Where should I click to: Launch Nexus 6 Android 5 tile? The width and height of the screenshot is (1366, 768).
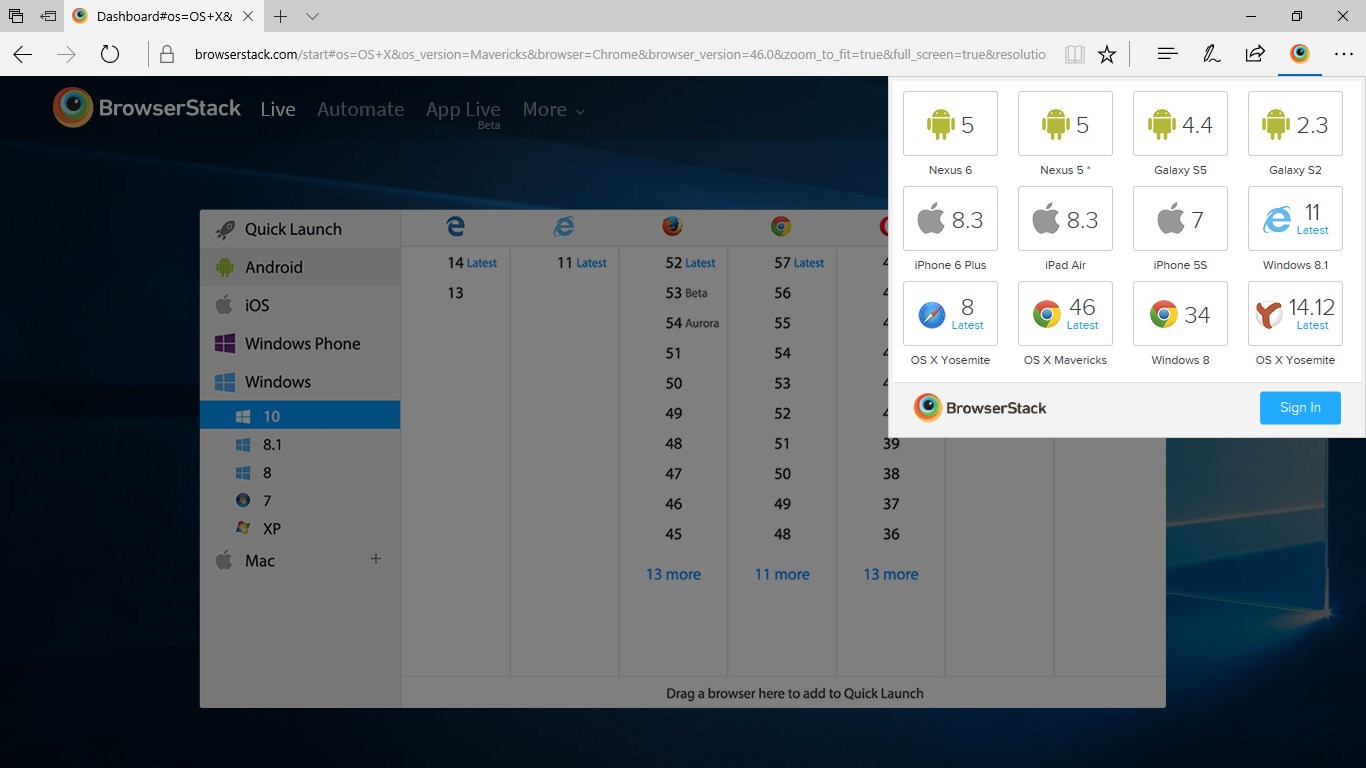coord(950,124)
